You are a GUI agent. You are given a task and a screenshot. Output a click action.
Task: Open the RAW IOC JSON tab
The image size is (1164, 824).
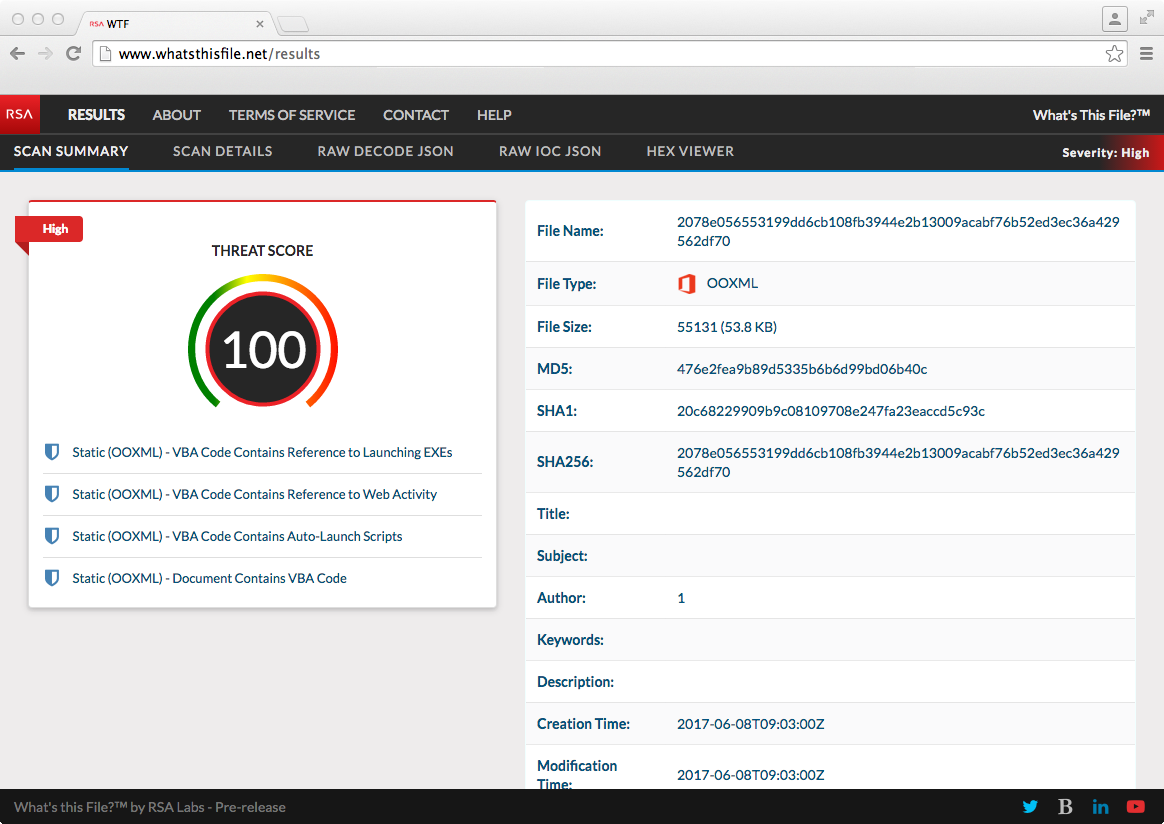550,151
